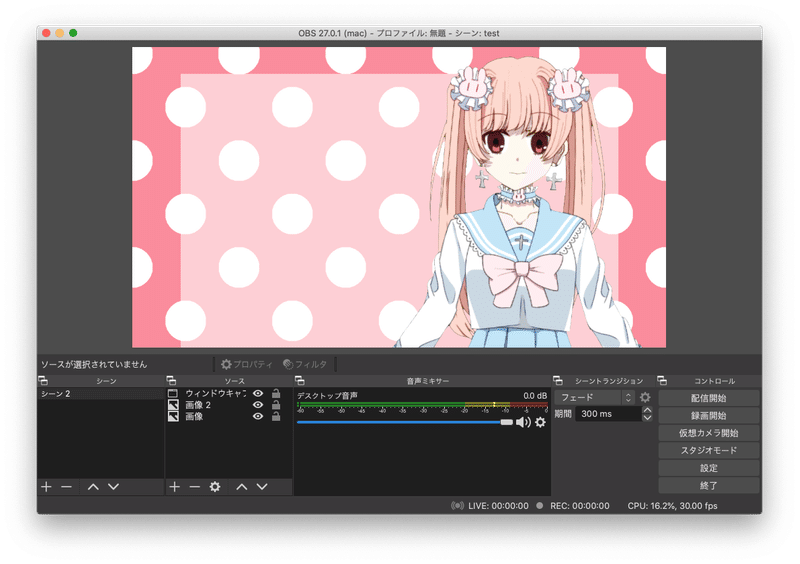Click 終了 to exit OBS

(709, 485)
